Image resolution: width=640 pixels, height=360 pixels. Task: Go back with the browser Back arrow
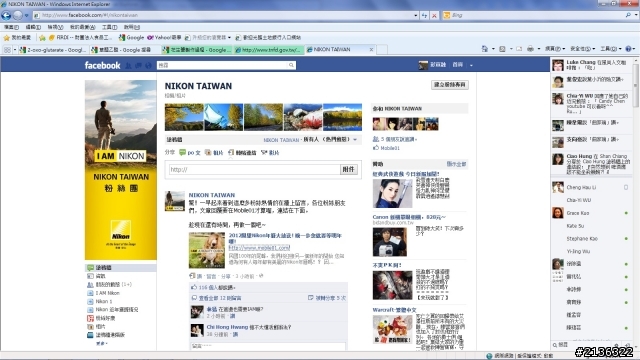[6, 16]
